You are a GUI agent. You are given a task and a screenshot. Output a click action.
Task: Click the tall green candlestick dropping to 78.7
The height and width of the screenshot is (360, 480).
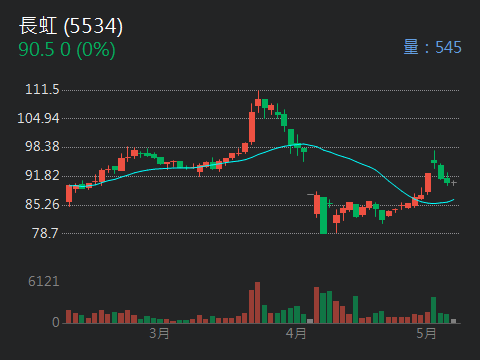[323, 215]
